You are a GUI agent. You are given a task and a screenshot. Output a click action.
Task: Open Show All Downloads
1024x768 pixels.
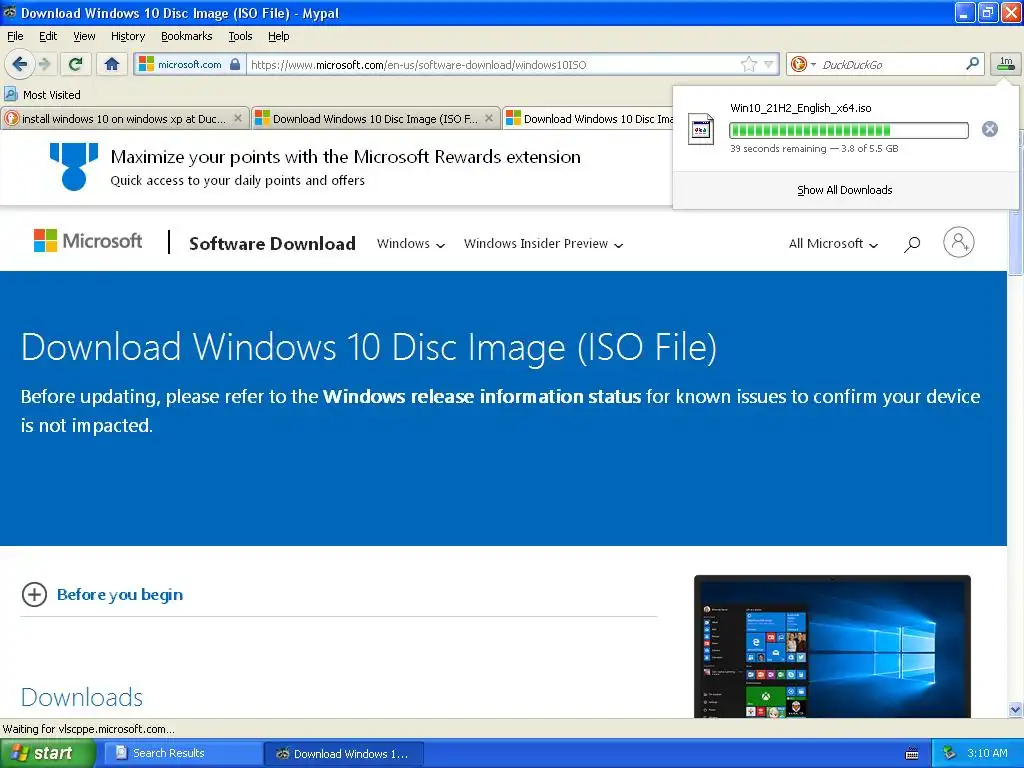pos(844,190)
